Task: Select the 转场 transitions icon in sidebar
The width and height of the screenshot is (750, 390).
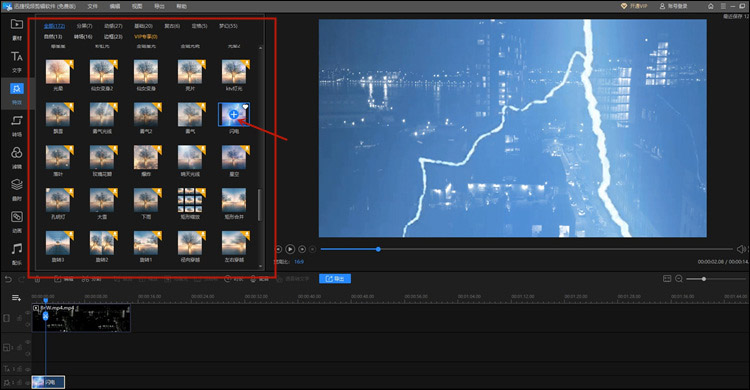Action: [17, 125]
